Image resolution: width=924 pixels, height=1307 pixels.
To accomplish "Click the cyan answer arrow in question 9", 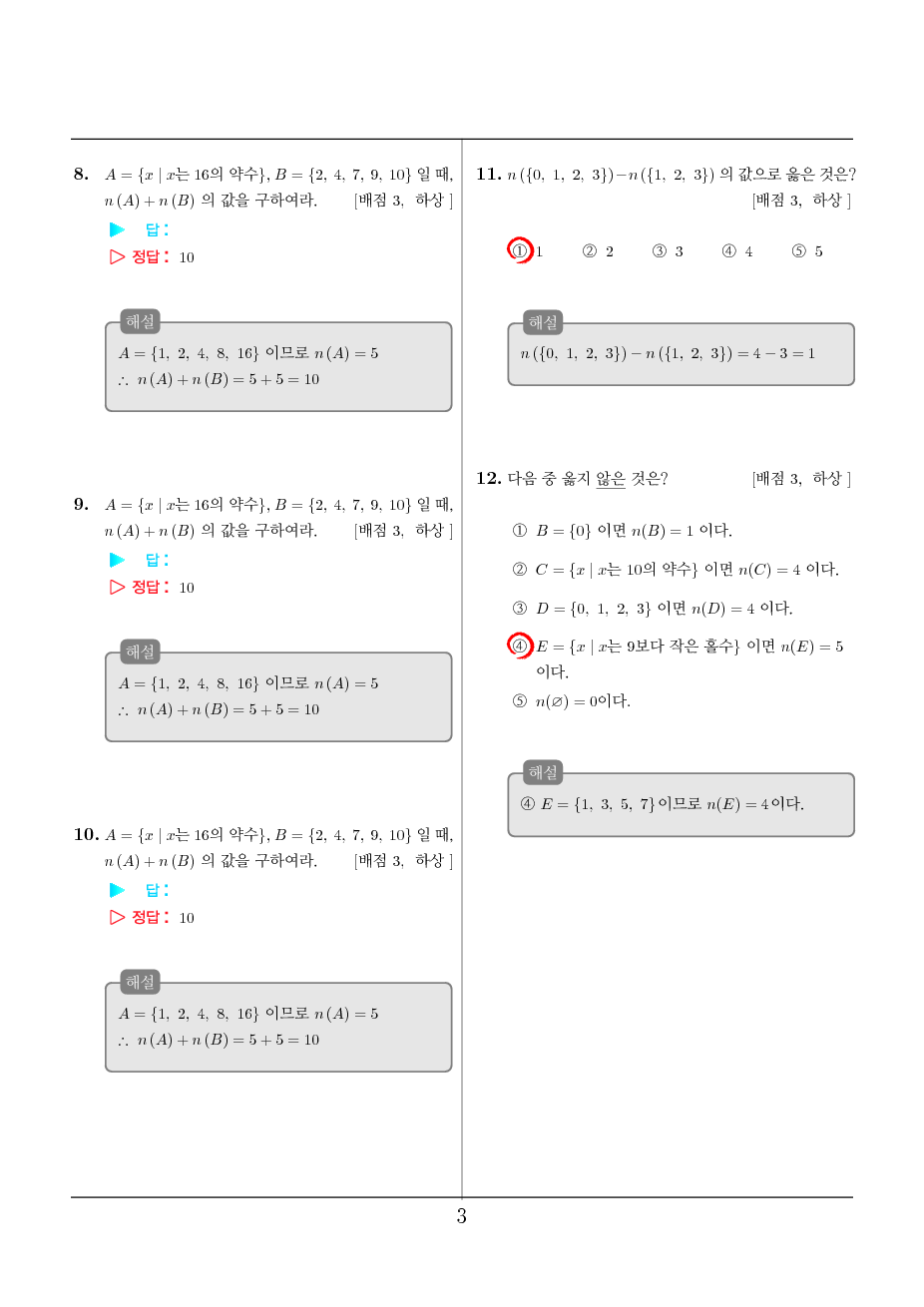I will (x=118, y=560).
